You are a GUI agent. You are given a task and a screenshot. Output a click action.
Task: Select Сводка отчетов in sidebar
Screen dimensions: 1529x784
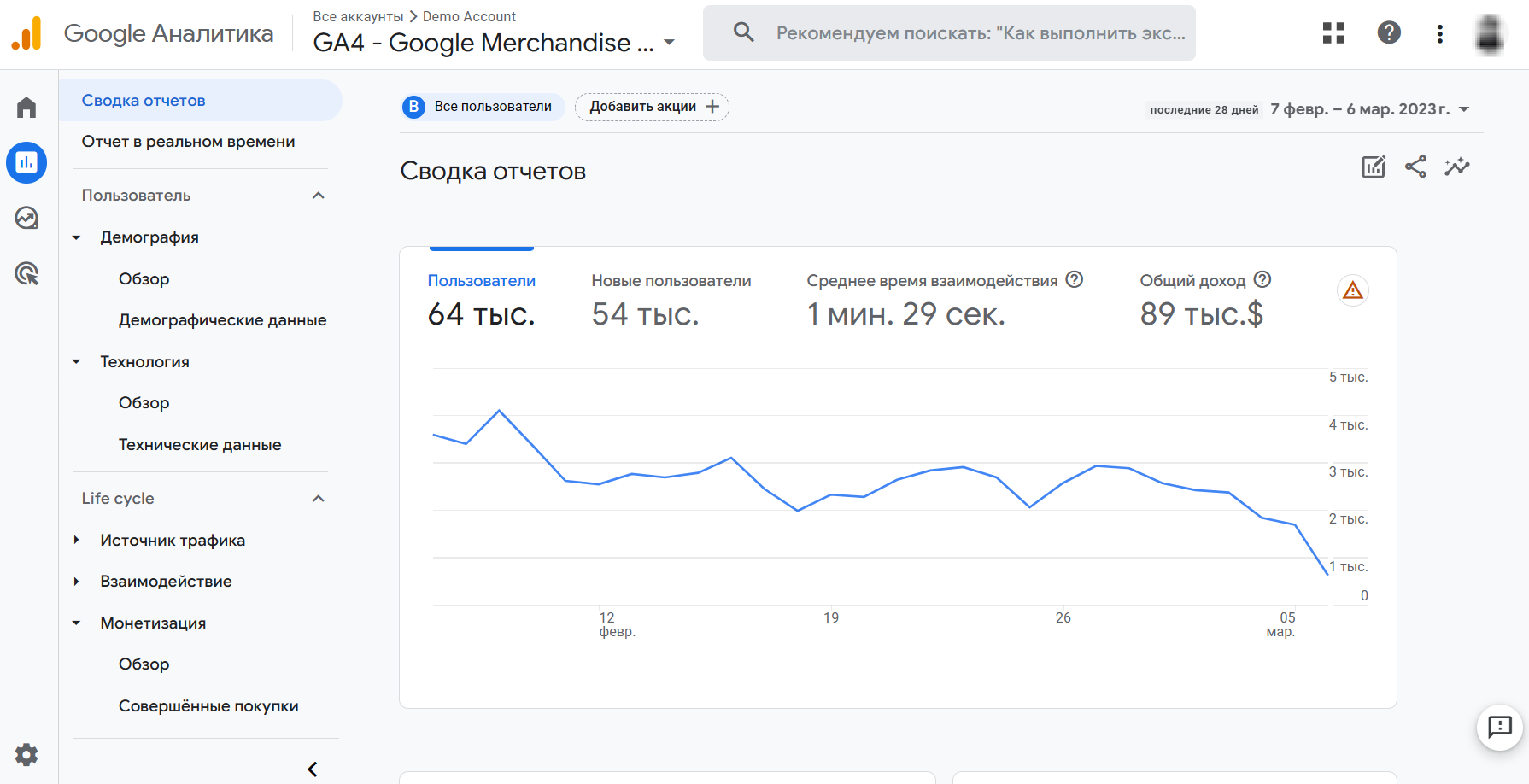coord(201,101)
